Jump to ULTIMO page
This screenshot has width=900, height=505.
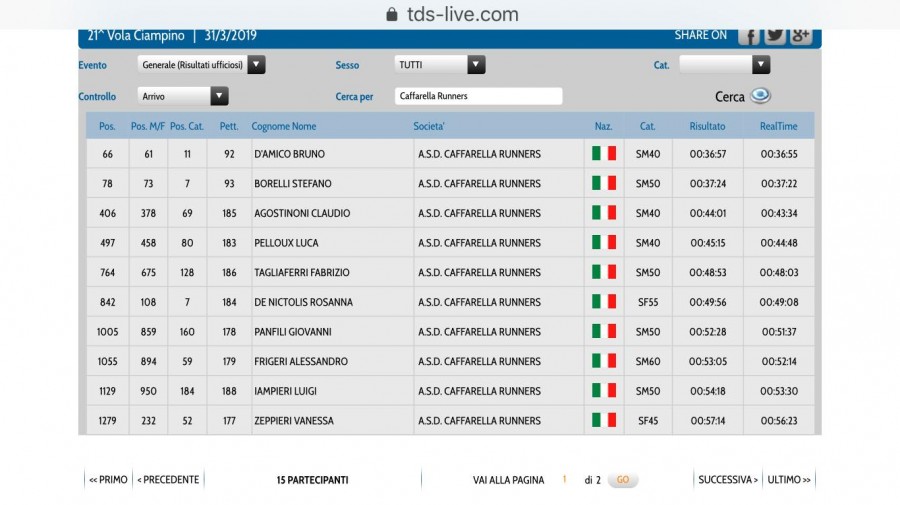click(789, 480)
